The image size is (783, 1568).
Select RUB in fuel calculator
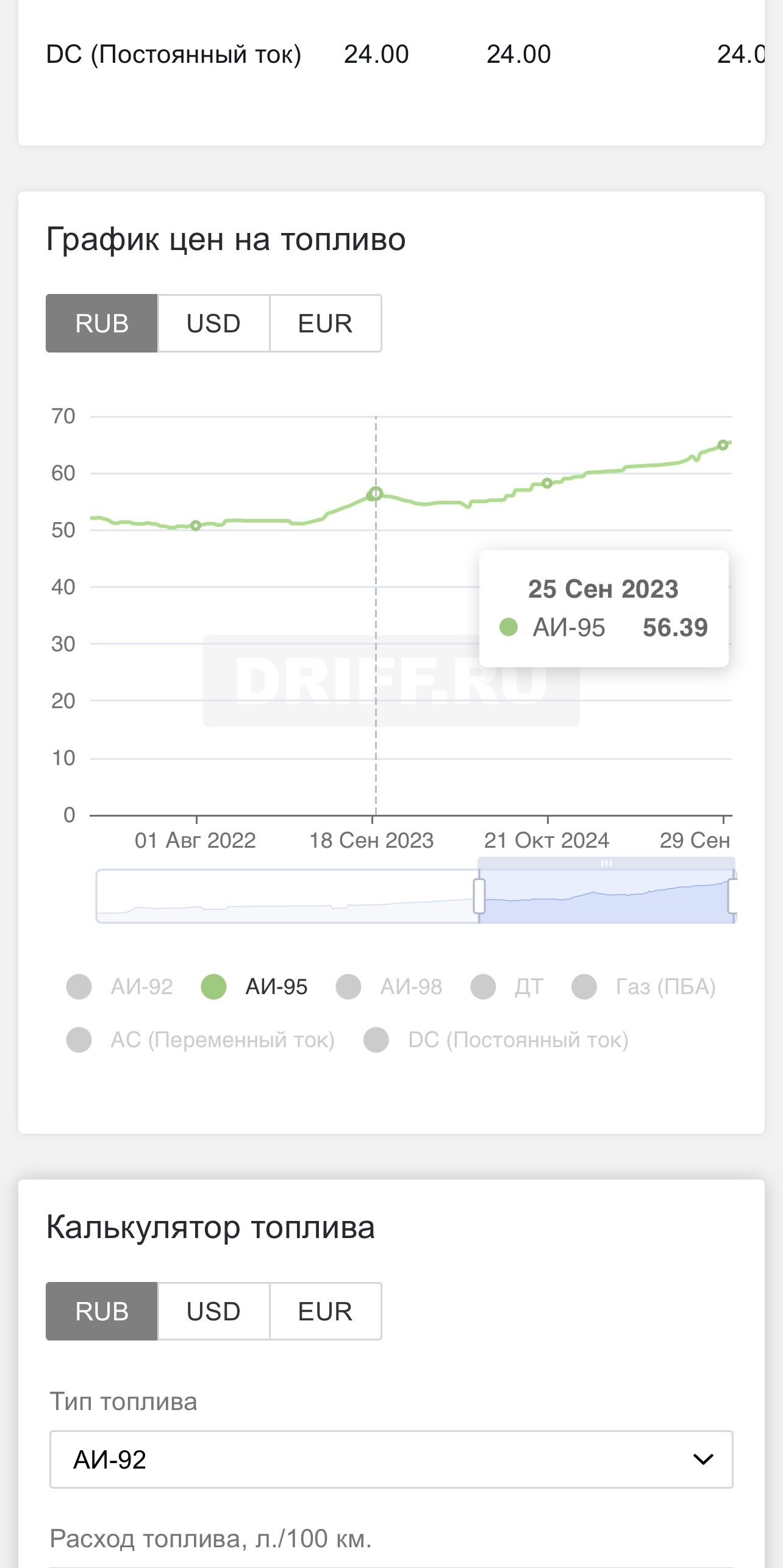tap(102, 1311)
